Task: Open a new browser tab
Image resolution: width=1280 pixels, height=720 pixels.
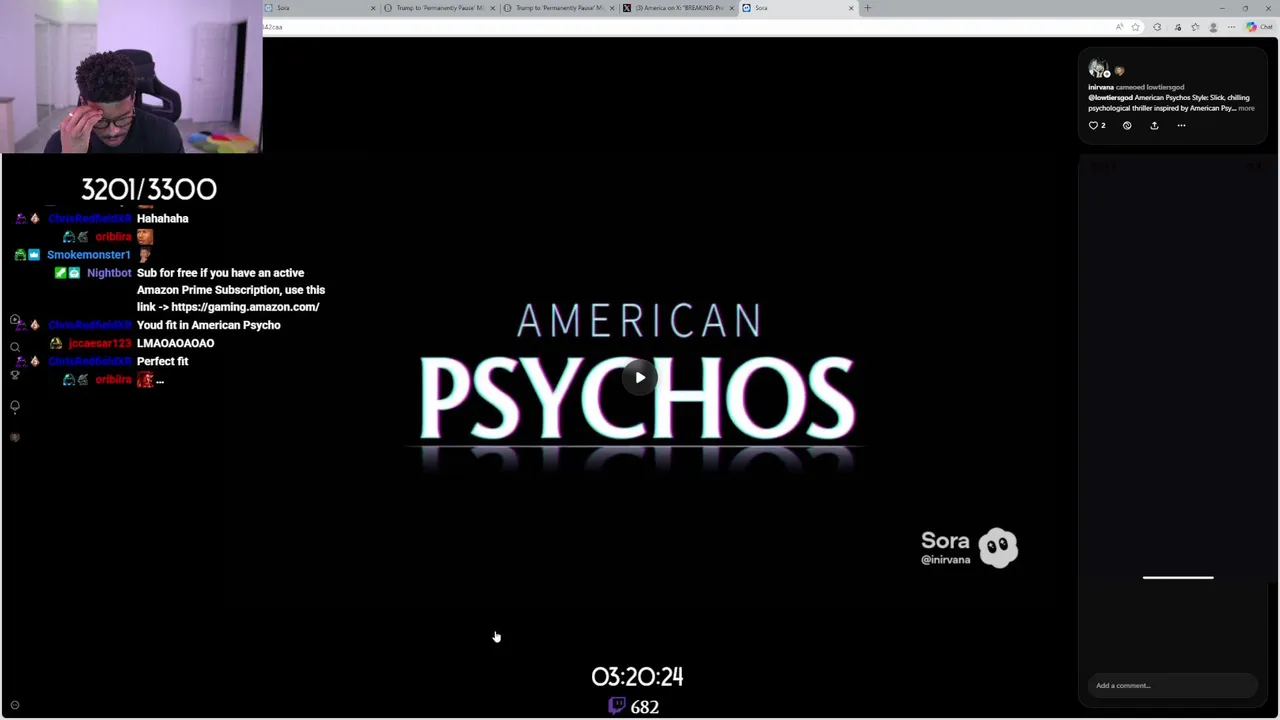Action: [x=867, y=8]
